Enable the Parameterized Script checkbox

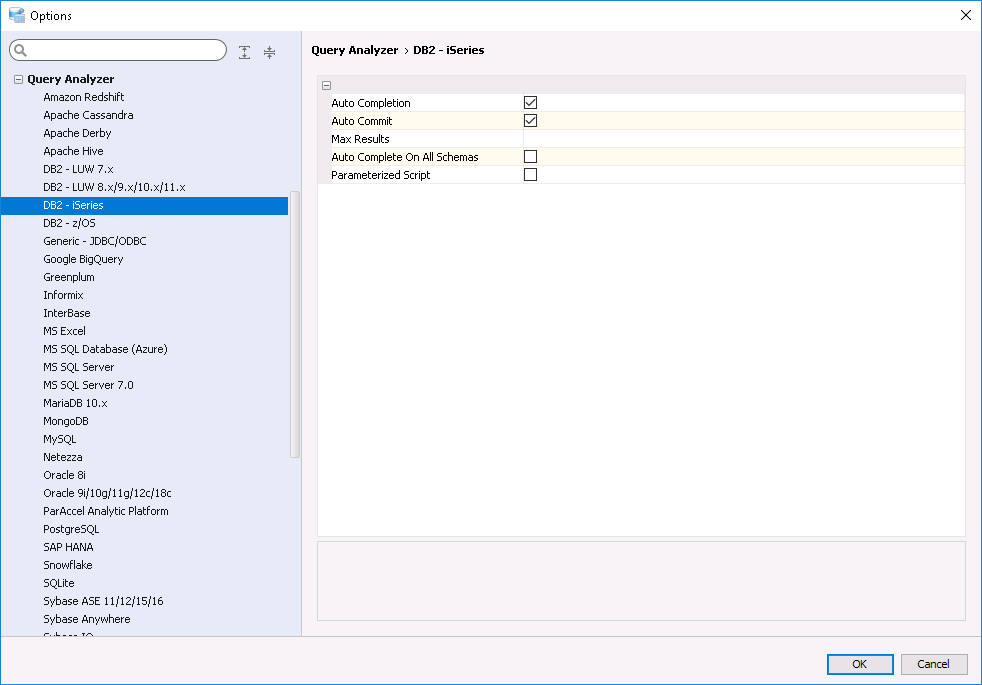point(531,175)
